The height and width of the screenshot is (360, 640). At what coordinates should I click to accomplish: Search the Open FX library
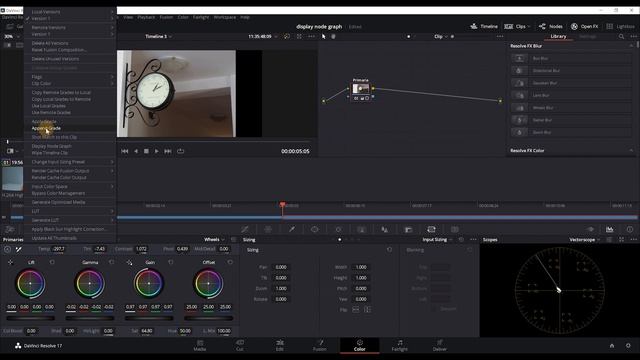pos(621,36)
